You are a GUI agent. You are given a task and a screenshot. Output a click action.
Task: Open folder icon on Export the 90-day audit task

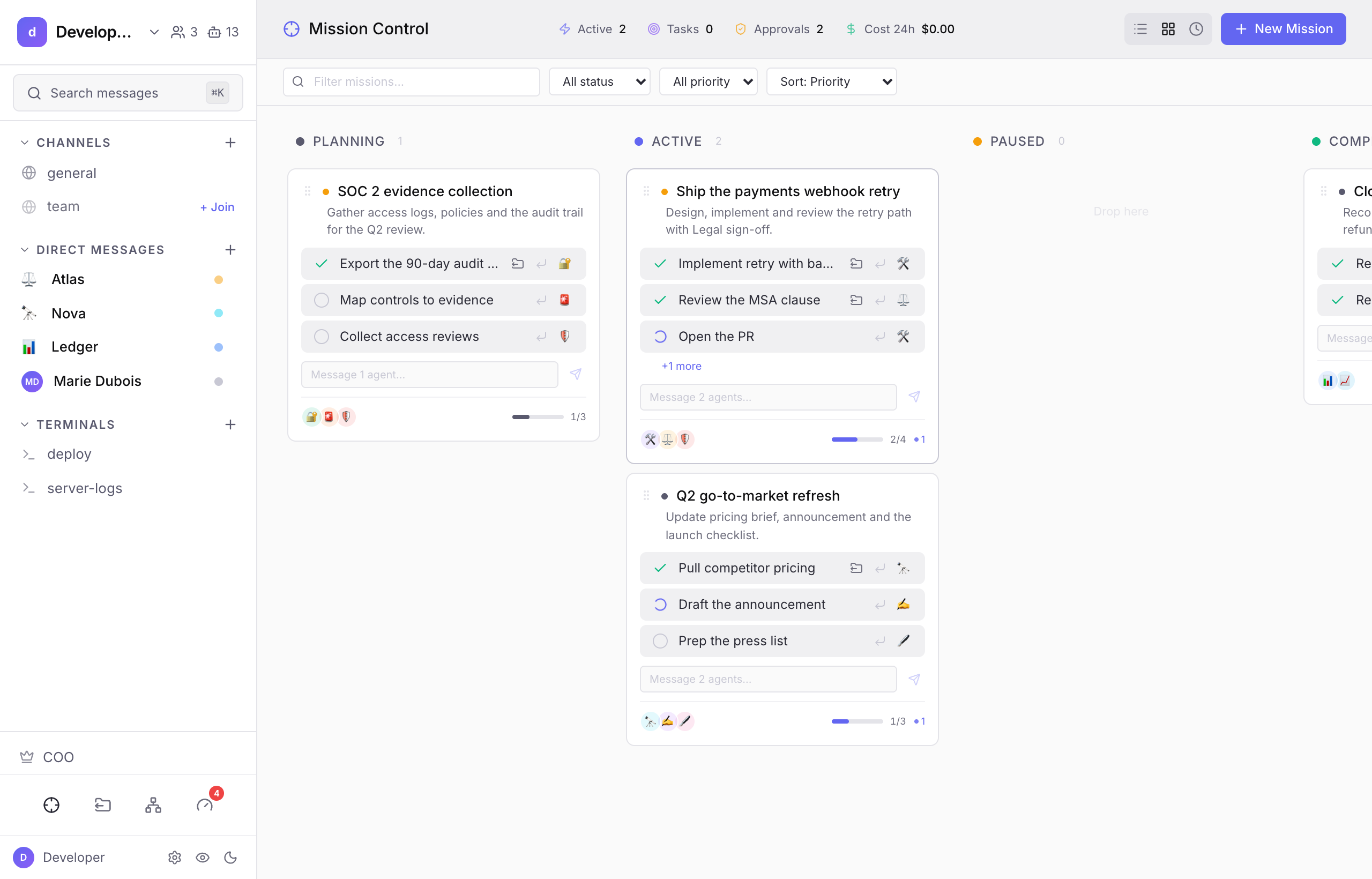click(x=518, y=264)
